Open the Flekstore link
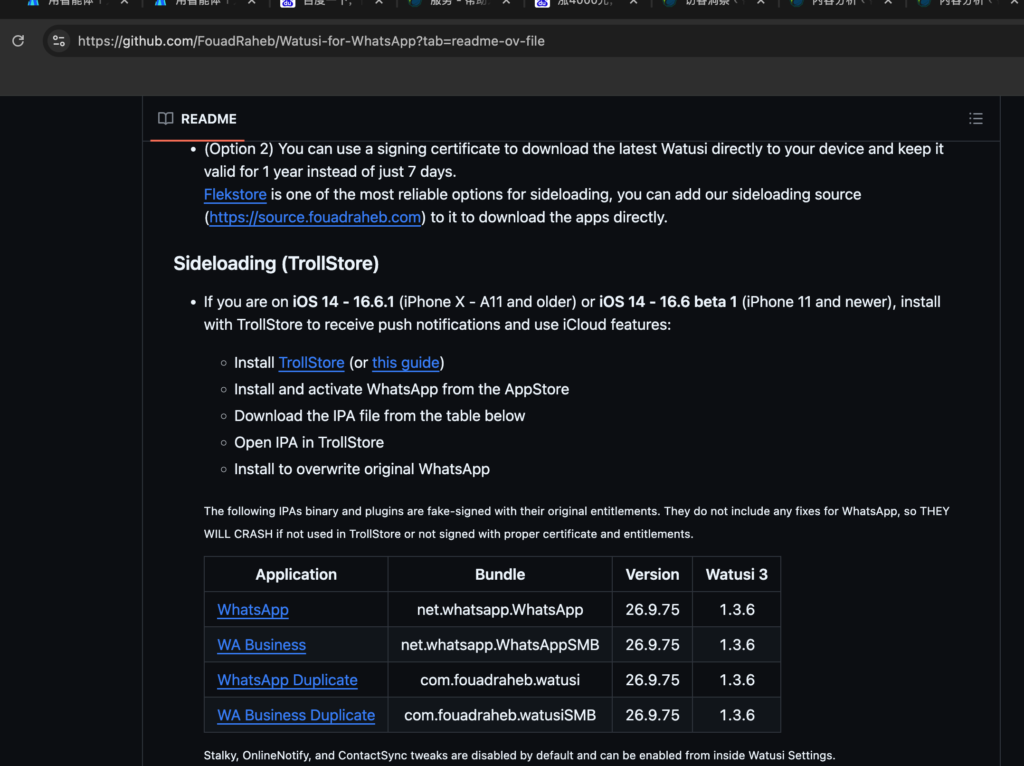The height and width of the screenshot is (766, 1024). click(x=235, y=195)
